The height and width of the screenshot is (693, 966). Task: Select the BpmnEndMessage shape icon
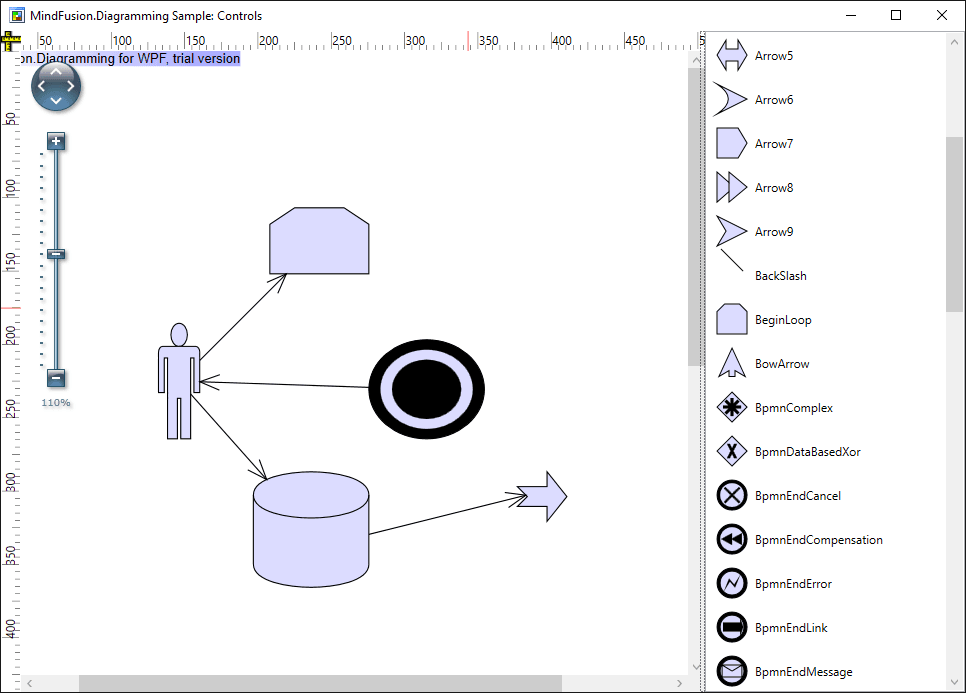[x=731, y=671]
